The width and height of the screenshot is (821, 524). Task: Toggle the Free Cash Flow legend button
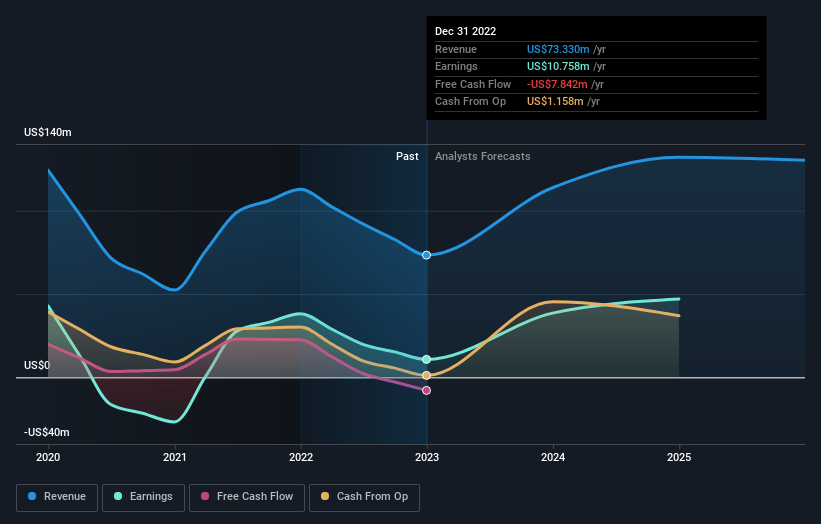click(247, 497)
